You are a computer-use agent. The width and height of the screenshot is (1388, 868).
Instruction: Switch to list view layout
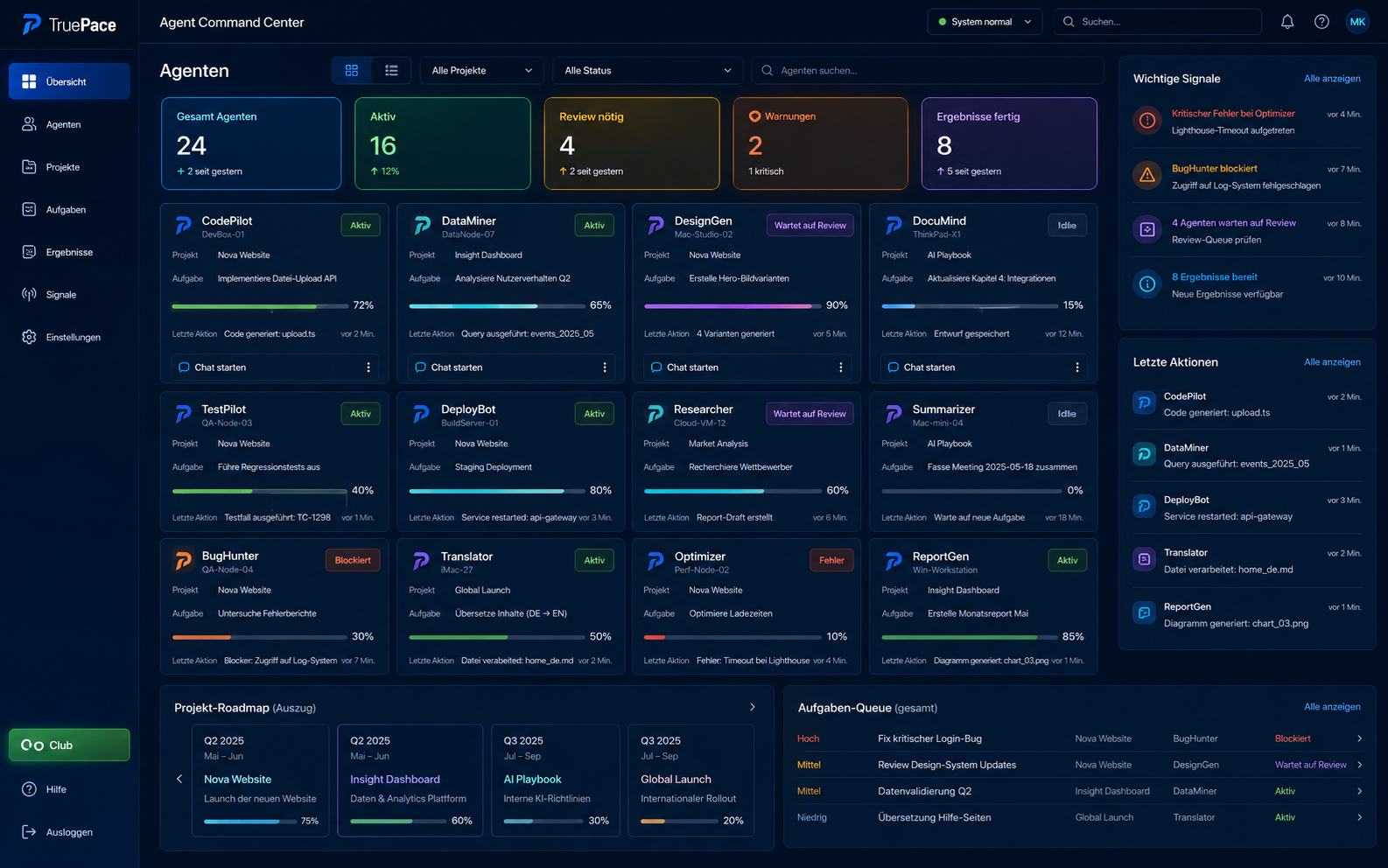pos(391,70)
